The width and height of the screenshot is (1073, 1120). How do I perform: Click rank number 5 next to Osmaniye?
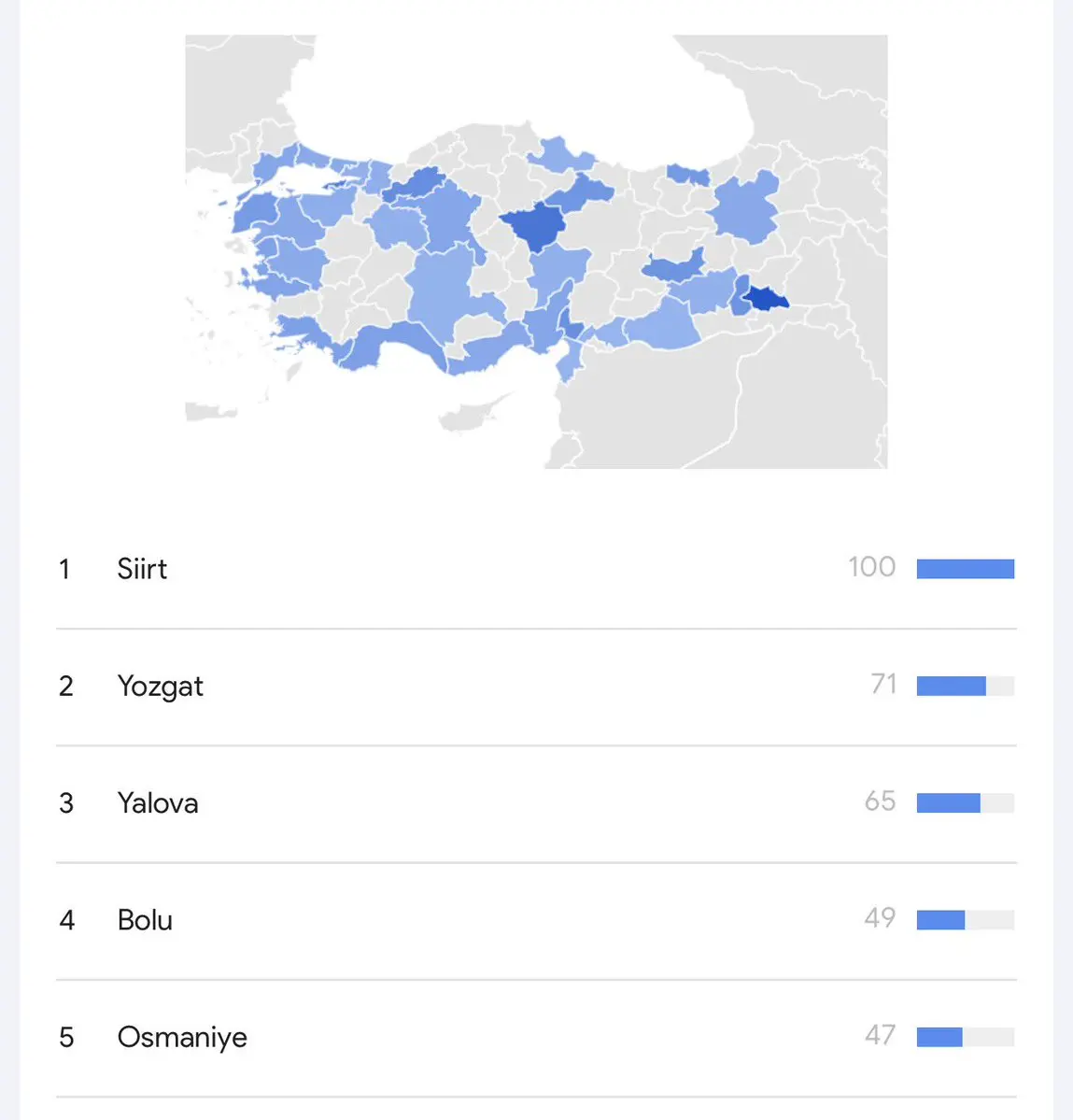point(65,1038)
